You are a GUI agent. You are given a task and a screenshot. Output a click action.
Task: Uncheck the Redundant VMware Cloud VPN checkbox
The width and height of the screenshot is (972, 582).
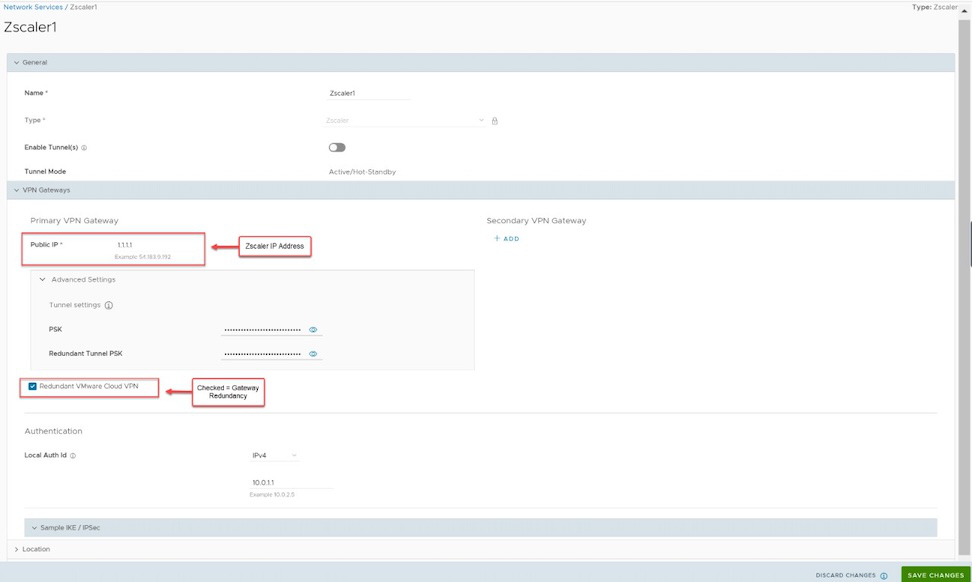pos(33,386)
